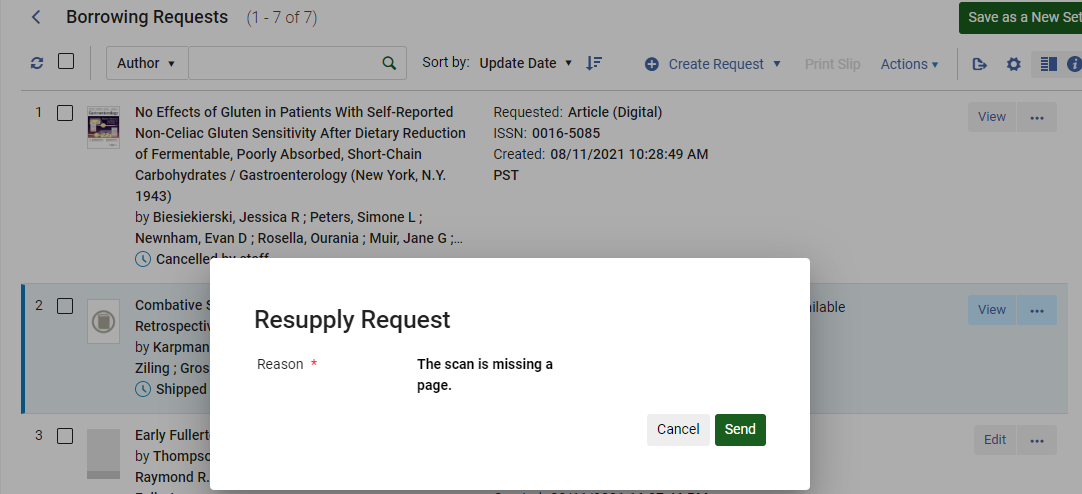The height and width of the screenshot is (494, 1082).
Task: Switch to the split view icon
Action: pyautogui.click(x=1048, y=64)
